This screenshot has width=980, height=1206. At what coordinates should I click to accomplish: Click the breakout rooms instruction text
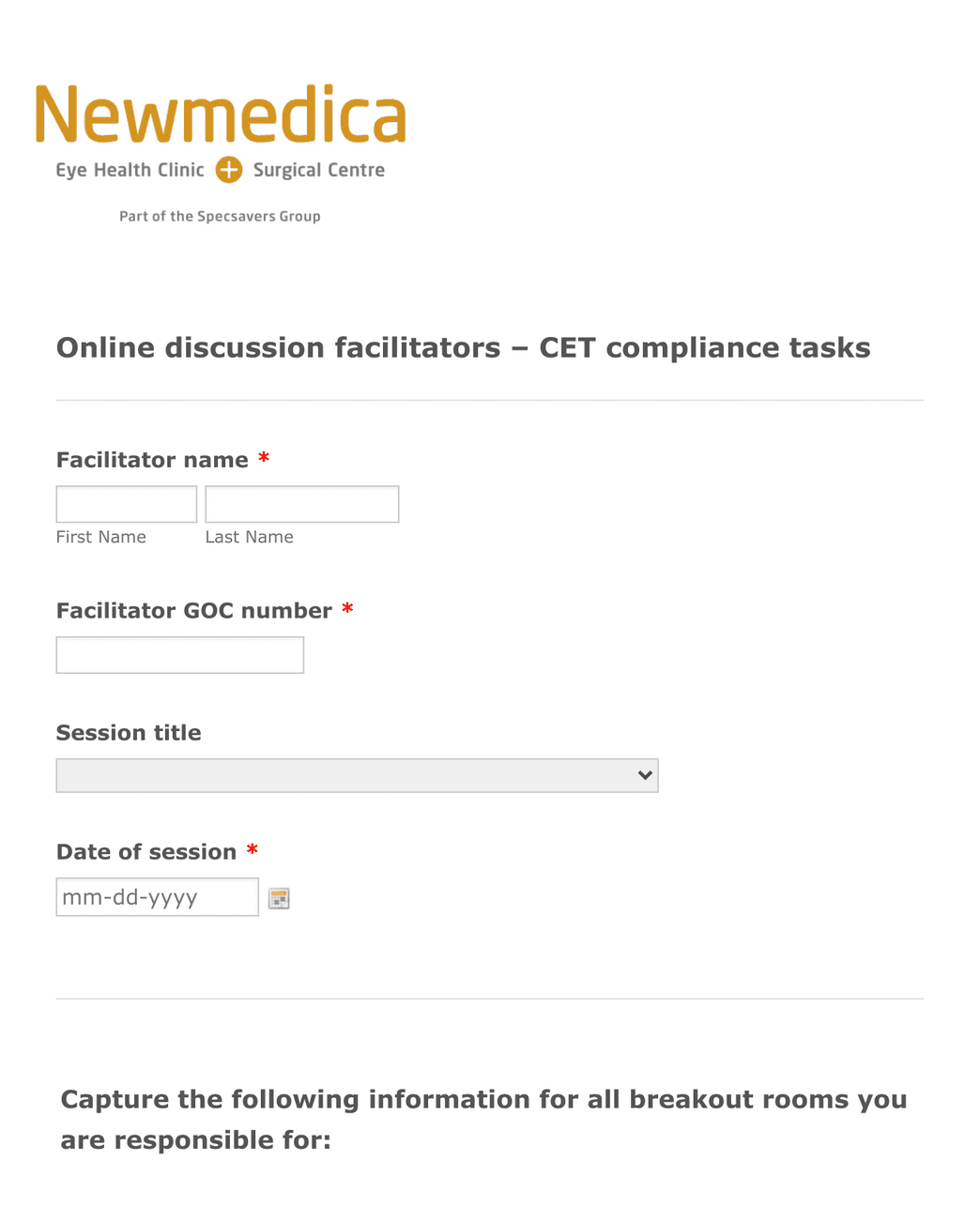pyautogui.click(x=483, y=1119)
